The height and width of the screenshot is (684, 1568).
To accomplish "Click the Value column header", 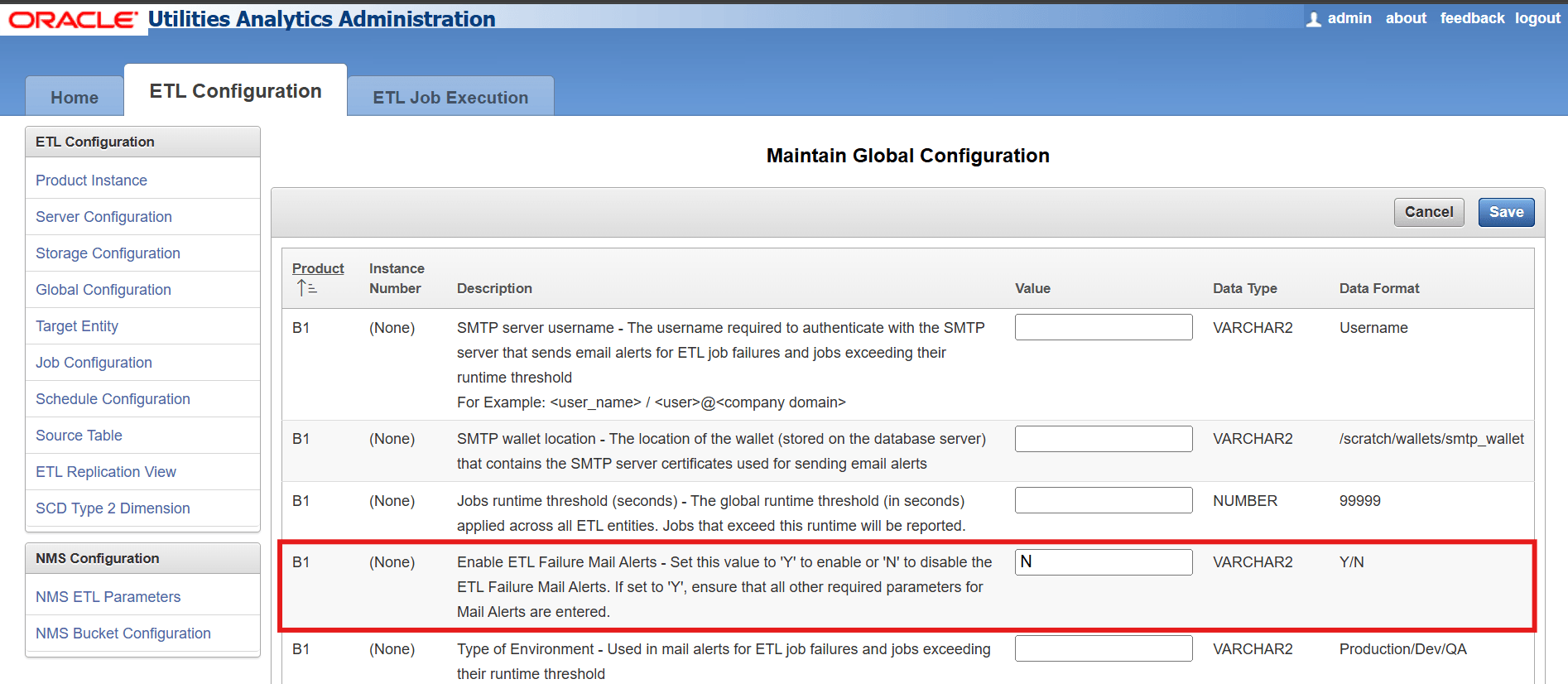I will pyautogui.click(x=1032, y=288).
